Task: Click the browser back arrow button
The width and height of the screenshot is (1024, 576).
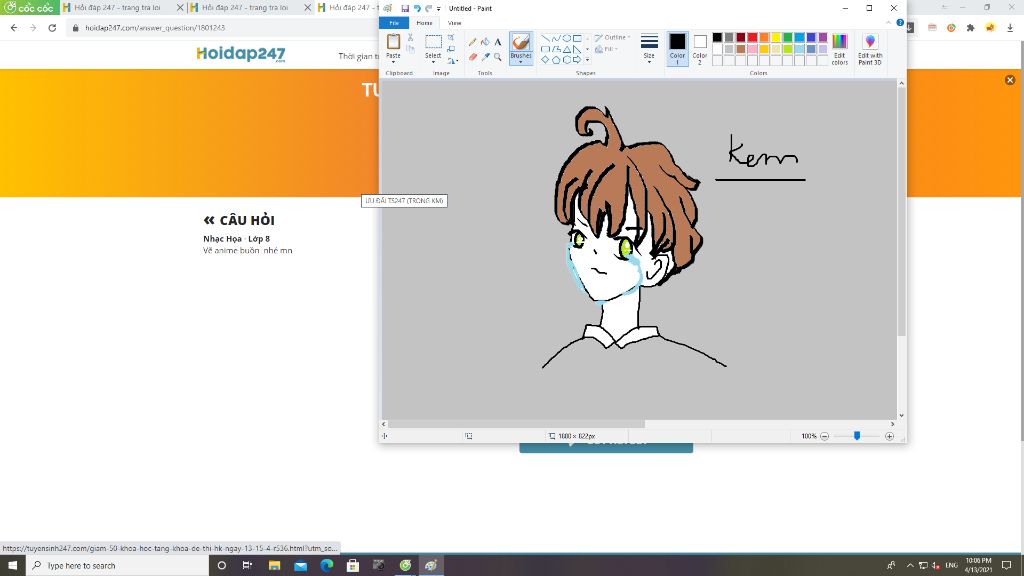Action: coord(14,28)
